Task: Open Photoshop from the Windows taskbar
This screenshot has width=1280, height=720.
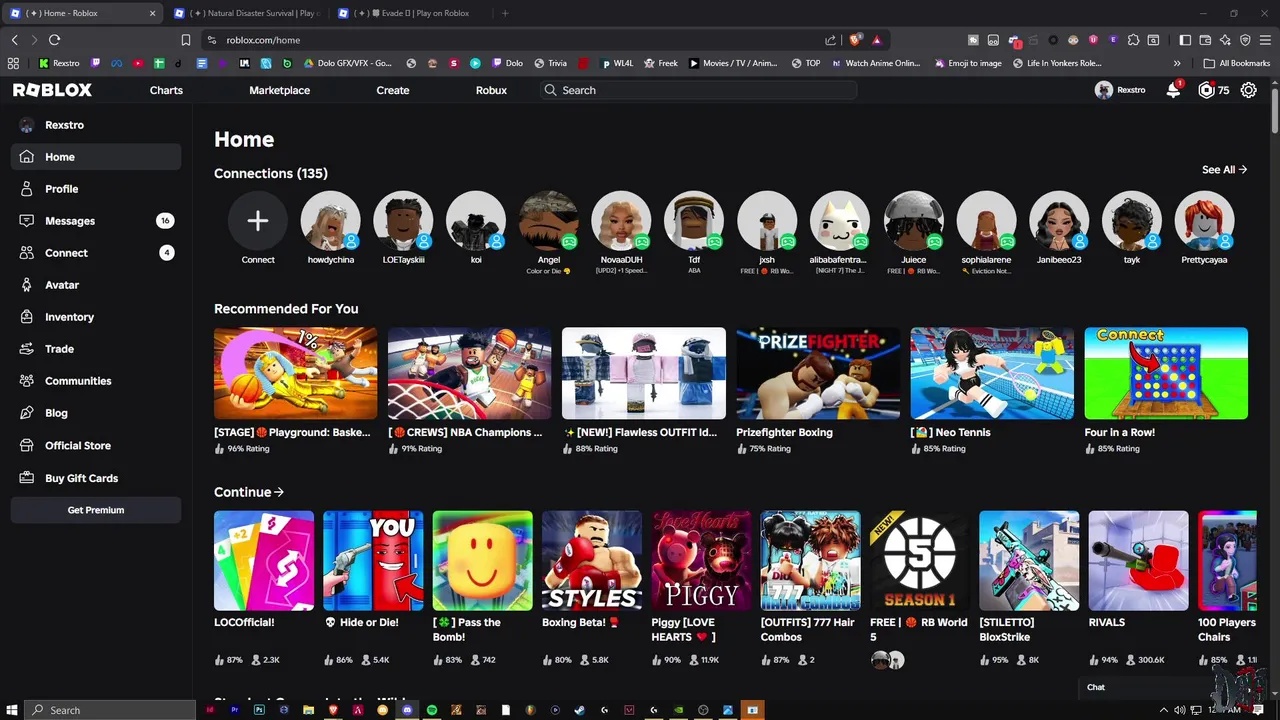Action: (x=259, y=710)
